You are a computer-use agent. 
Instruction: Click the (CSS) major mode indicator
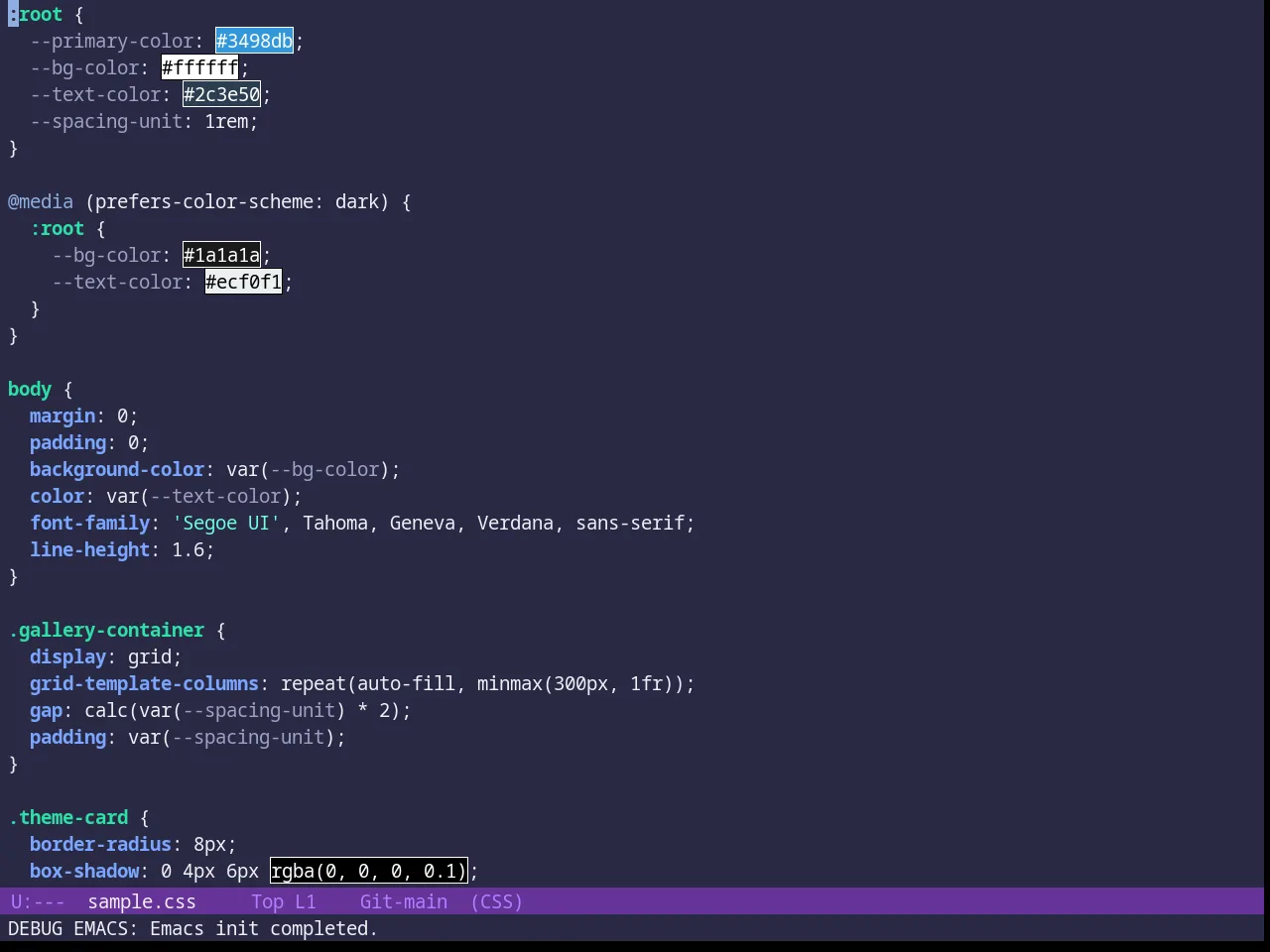[x=496, y=901]
